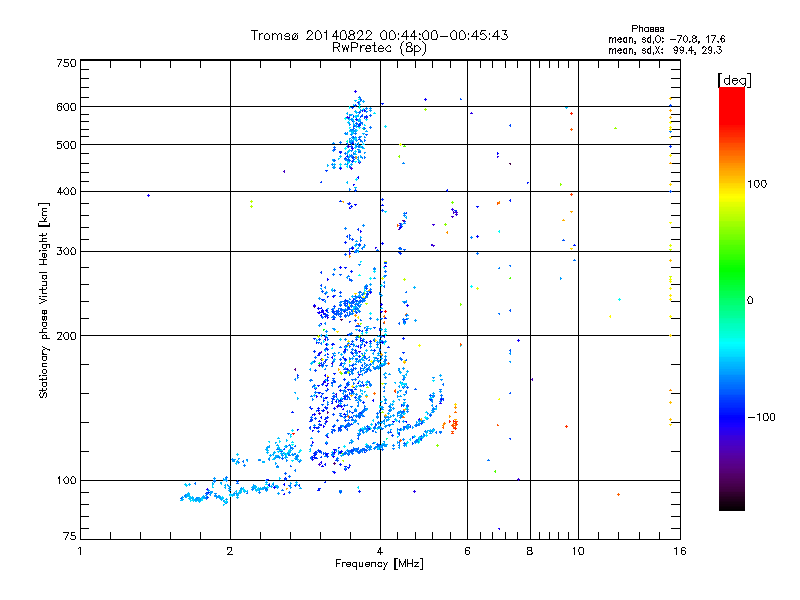The height and width of the screenshot is (600, 800).
Task: Click the rainbow phase colorbar
Action: (x=732, y=298)
